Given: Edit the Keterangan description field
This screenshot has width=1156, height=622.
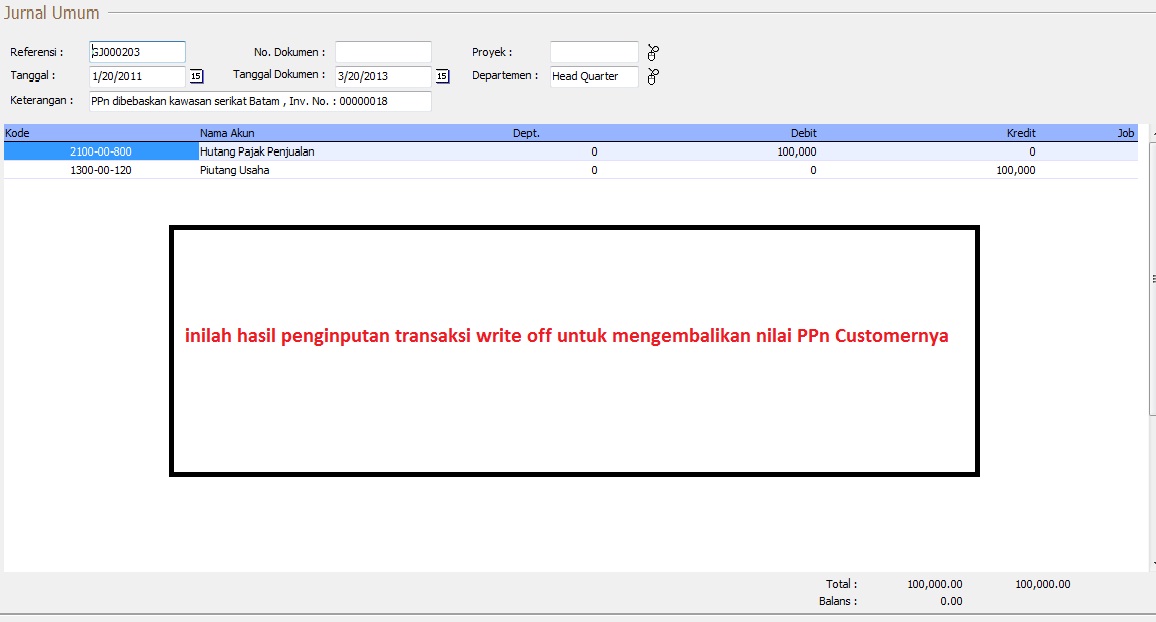Looking at the screenshot, I should coord(259,101).
